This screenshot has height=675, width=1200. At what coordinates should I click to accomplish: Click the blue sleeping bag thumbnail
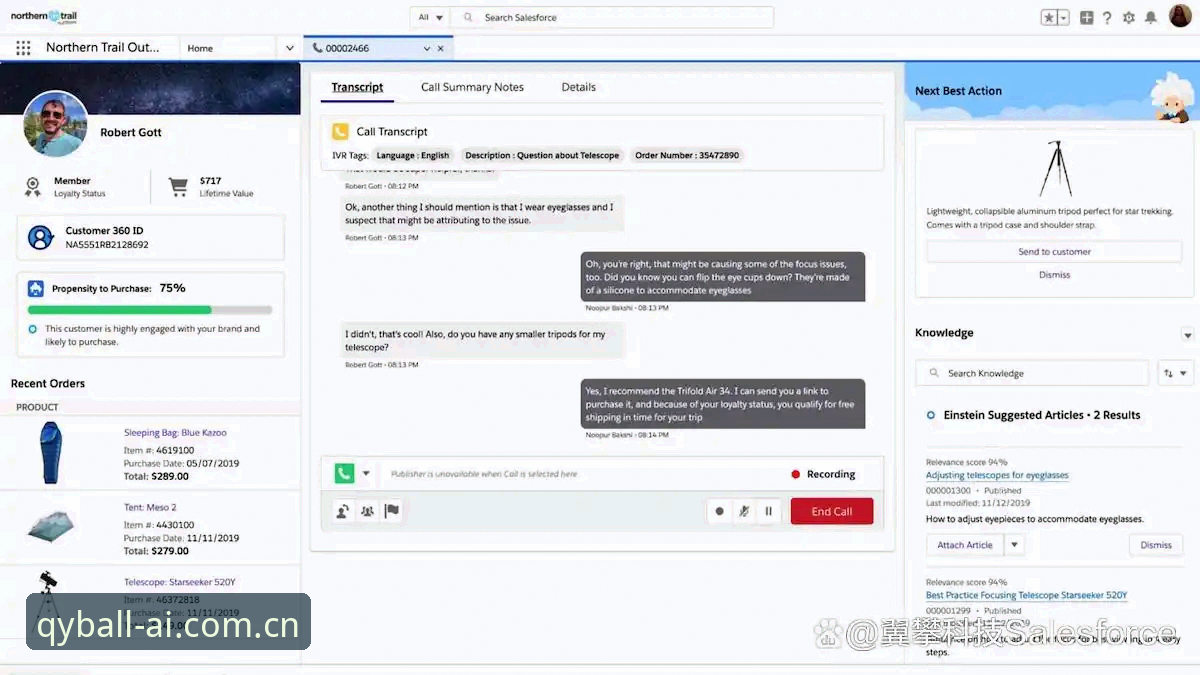click(x=50, y=453)
